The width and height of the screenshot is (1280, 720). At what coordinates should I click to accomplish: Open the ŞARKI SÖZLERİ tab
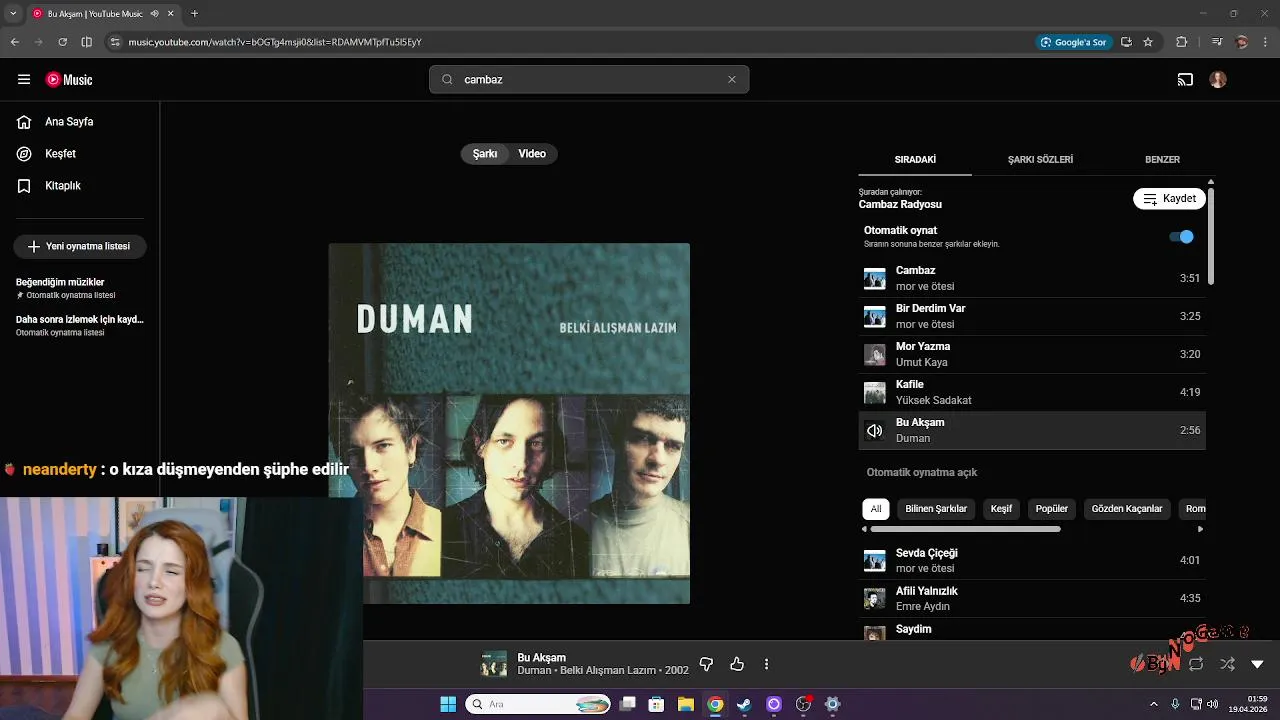click(x=1040, y=160)
